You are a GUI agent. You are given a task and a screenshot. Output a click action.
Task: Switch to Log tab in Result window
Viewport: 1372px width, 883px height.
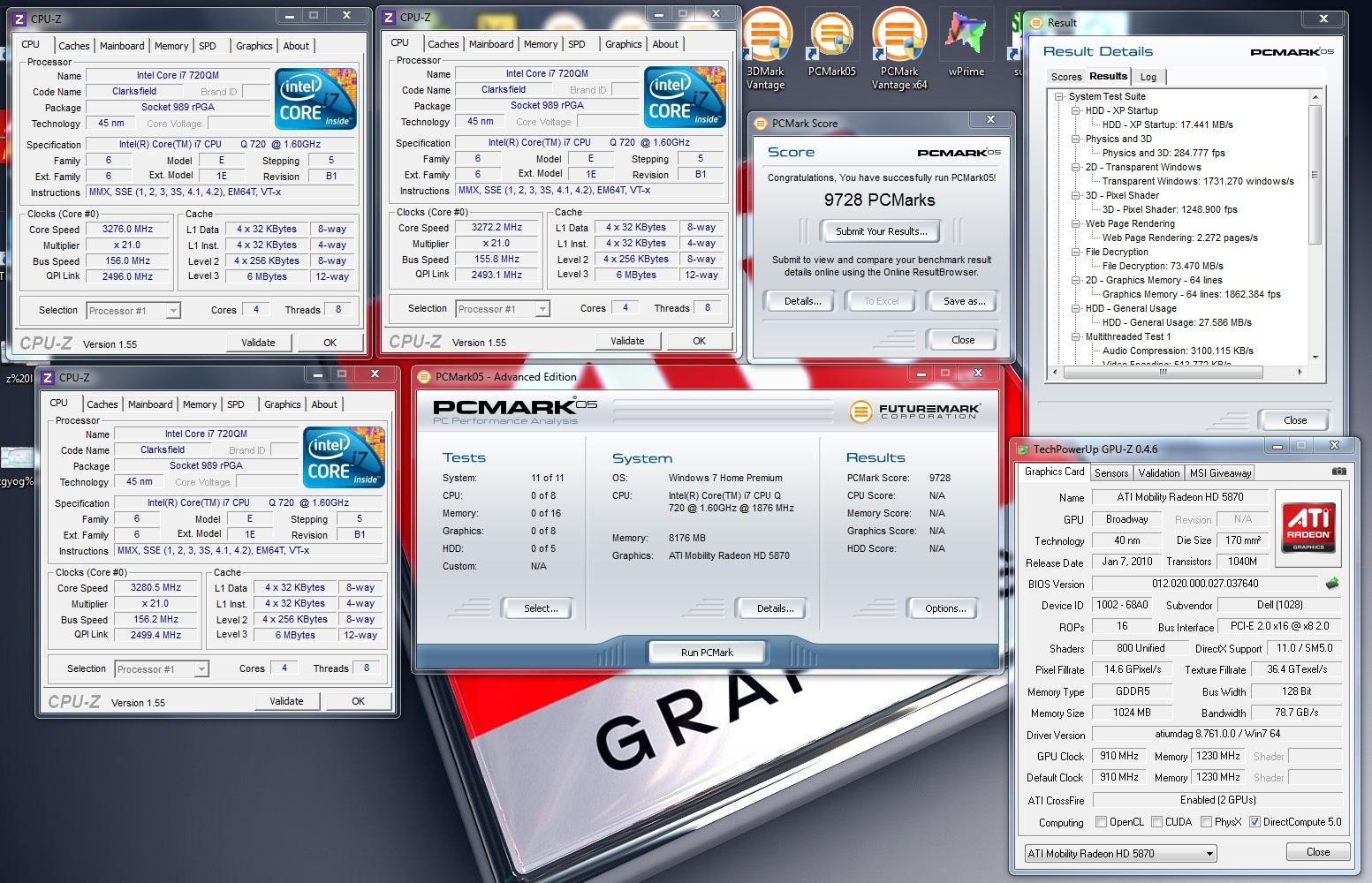coord(1148,77)
